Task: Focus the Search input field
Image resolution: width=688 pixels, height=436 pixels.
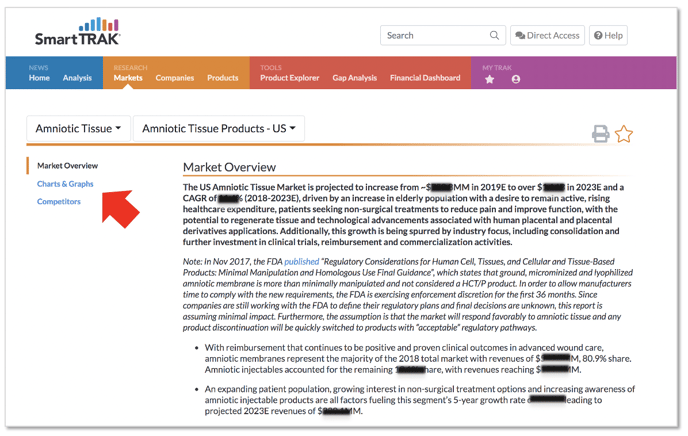Action: coord(443,36)
